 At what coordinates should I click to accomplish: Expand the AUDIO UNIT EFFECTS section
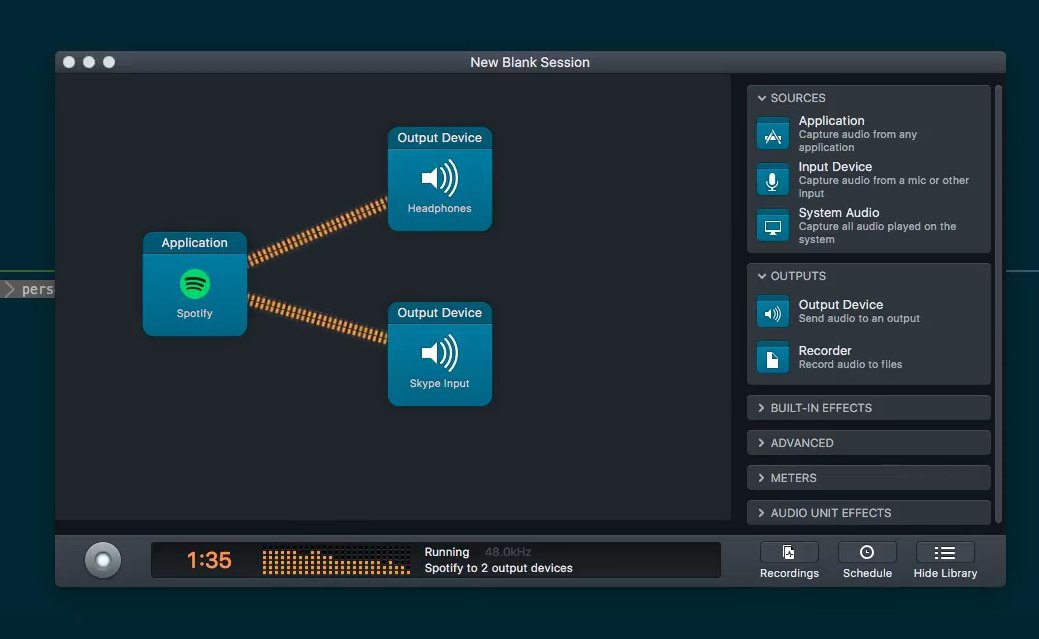(x=869, y=513)
